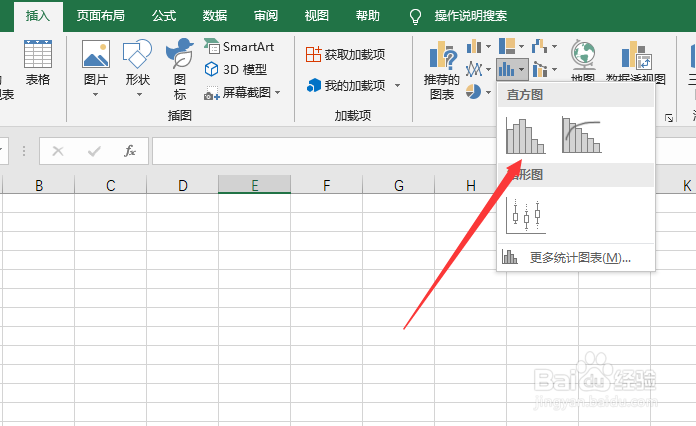Open the column chart insert icon
Image resolution: width=696 pixels, height=426 pixels.
[x=474, y=46]
